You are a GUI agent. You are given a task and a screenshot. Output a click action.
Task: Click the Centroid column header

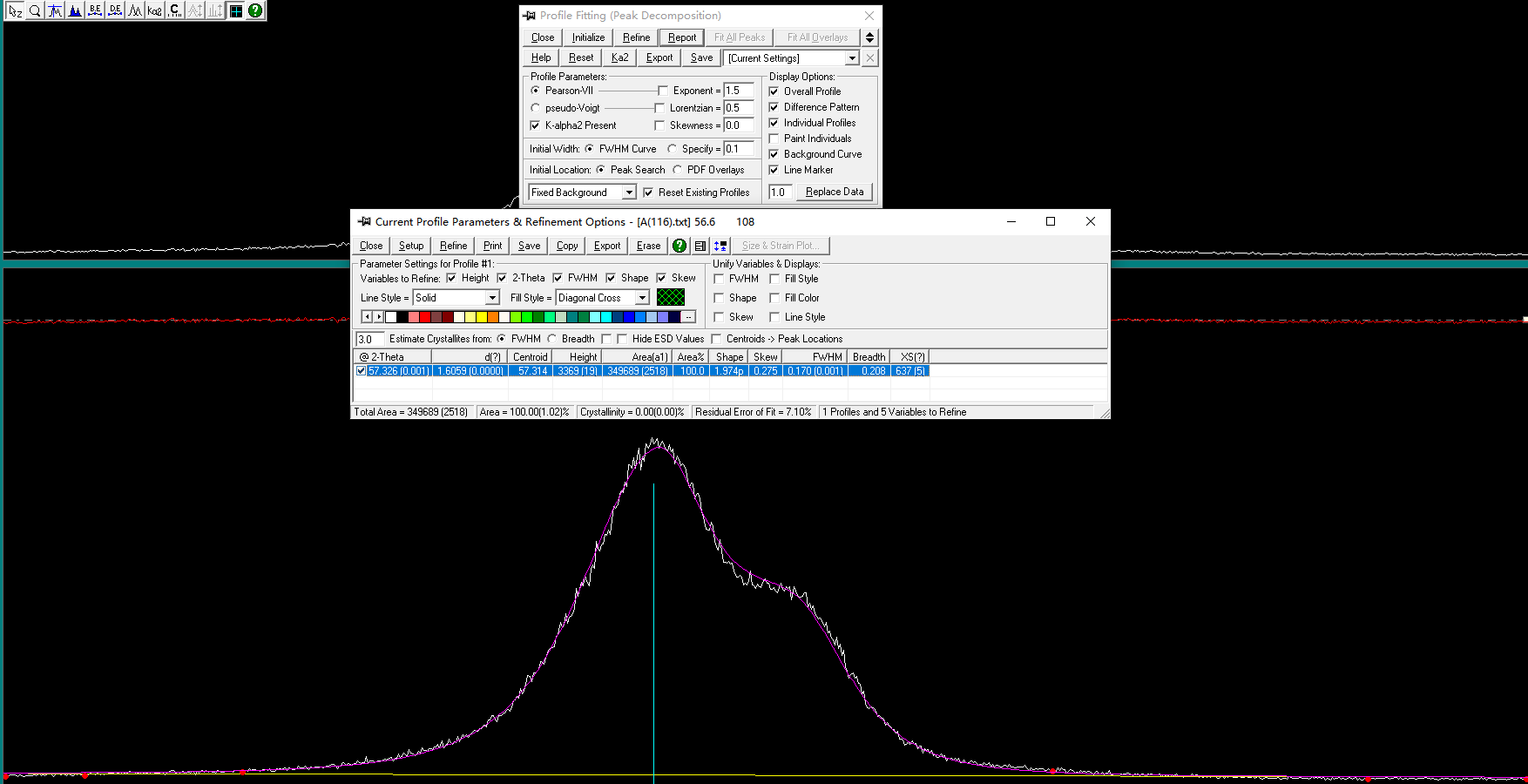[x=530, y=357]
